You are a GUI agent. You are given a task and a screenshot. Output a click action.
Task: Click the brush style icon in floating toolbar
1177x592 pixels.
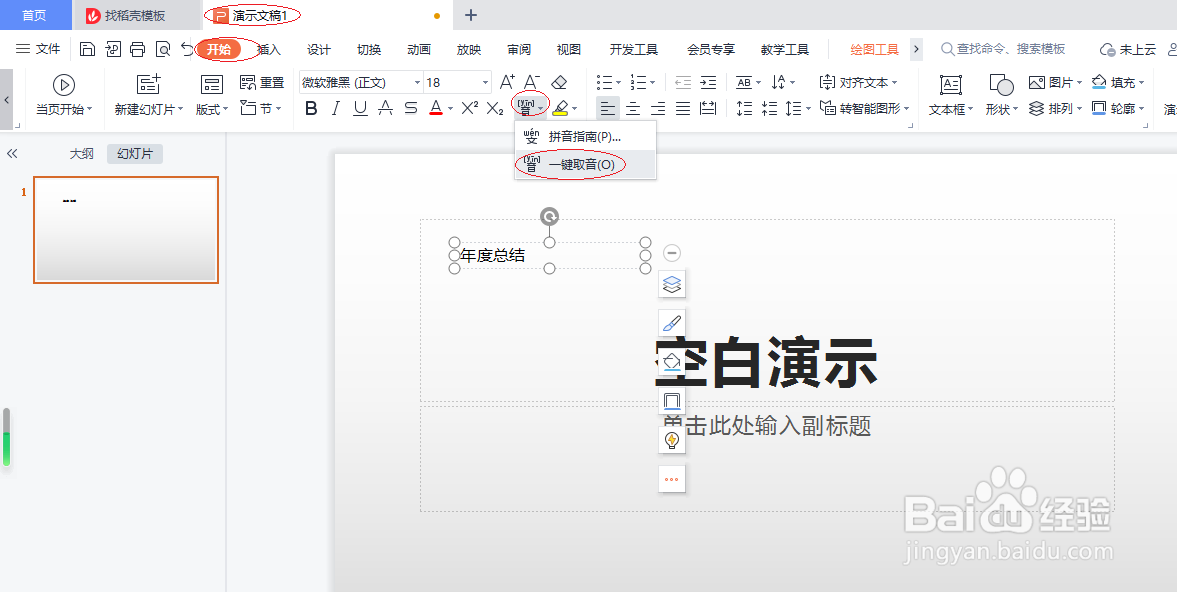(672, 323)
